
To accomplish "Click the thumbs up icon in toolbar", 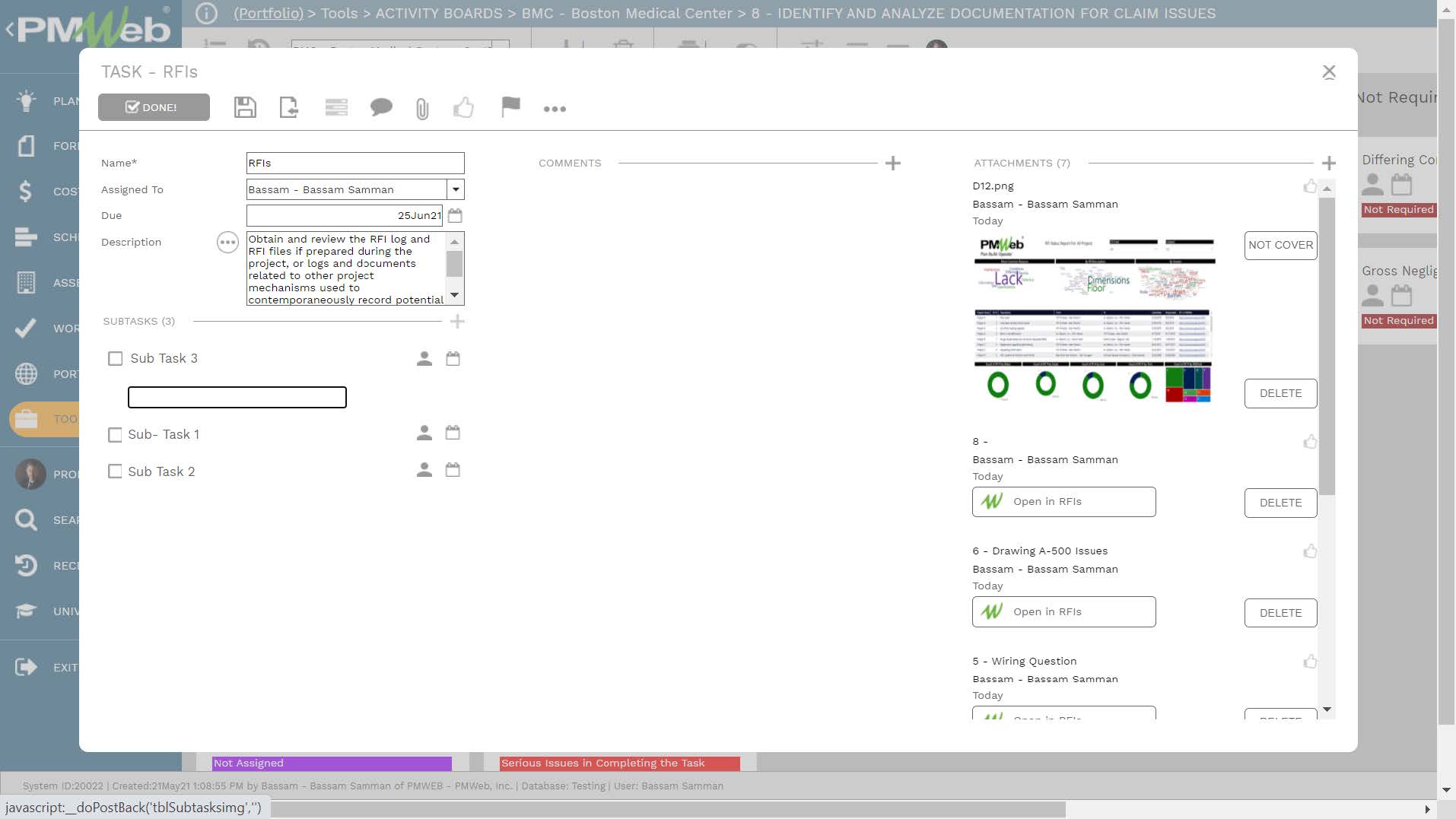I will coord(463,108).
